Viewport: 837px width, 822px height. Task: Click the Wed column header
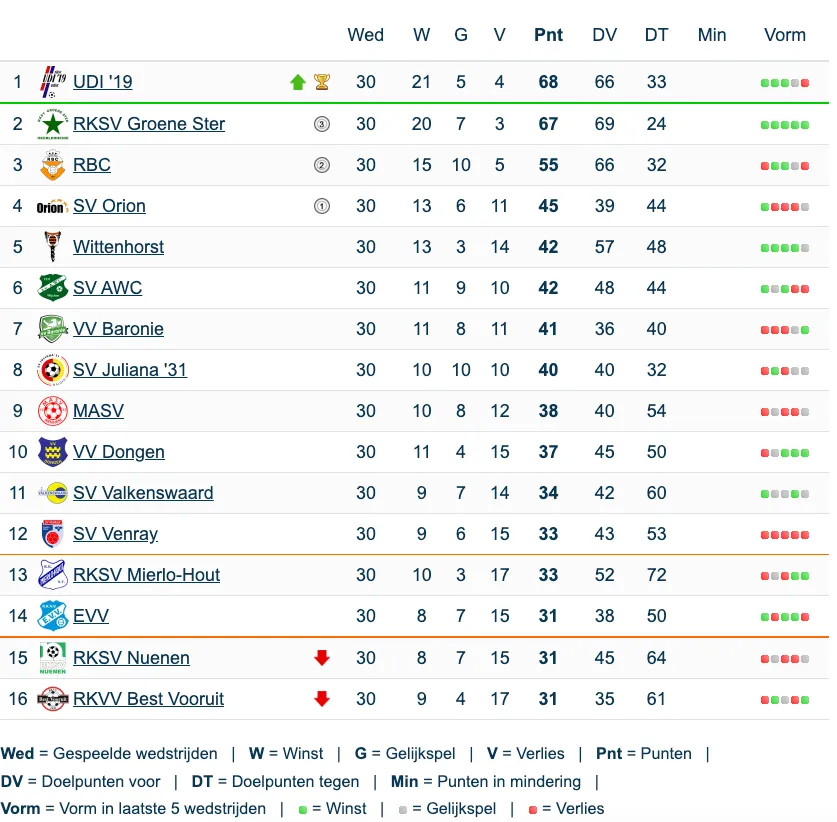tap(366, 35)
